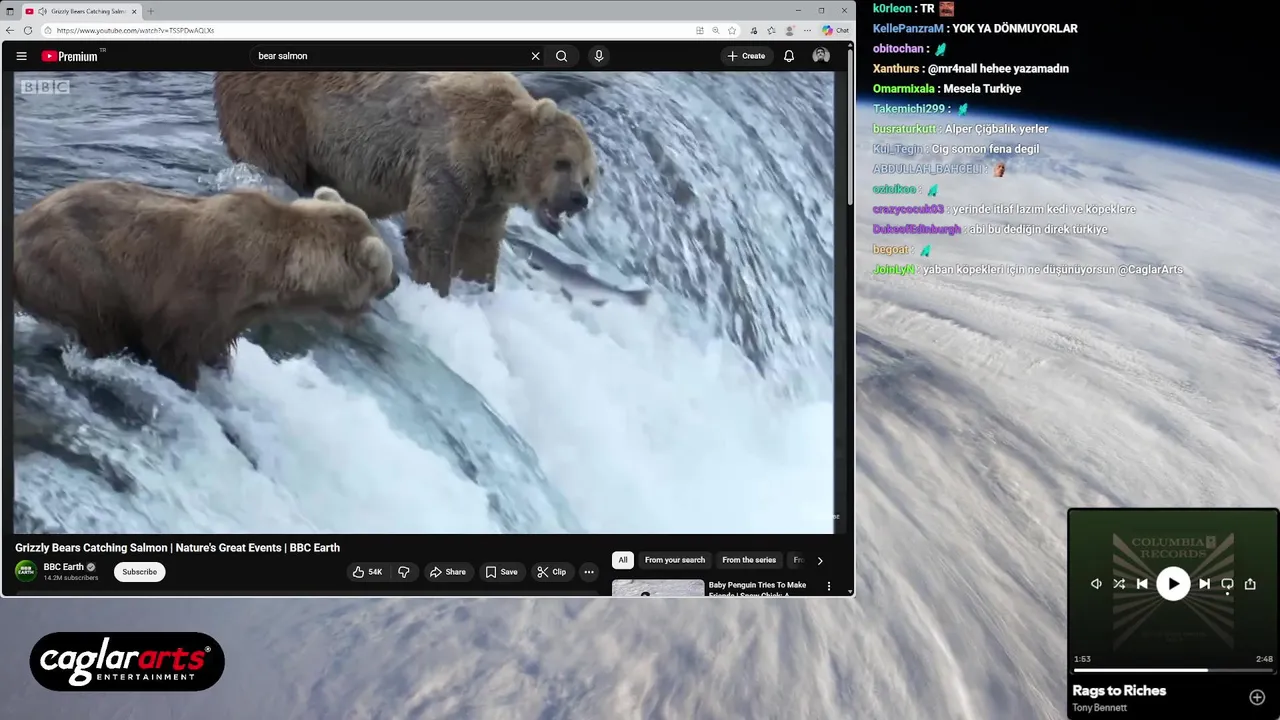
Task: Open the BBC Earth channel name
Action: click(64, 567)
